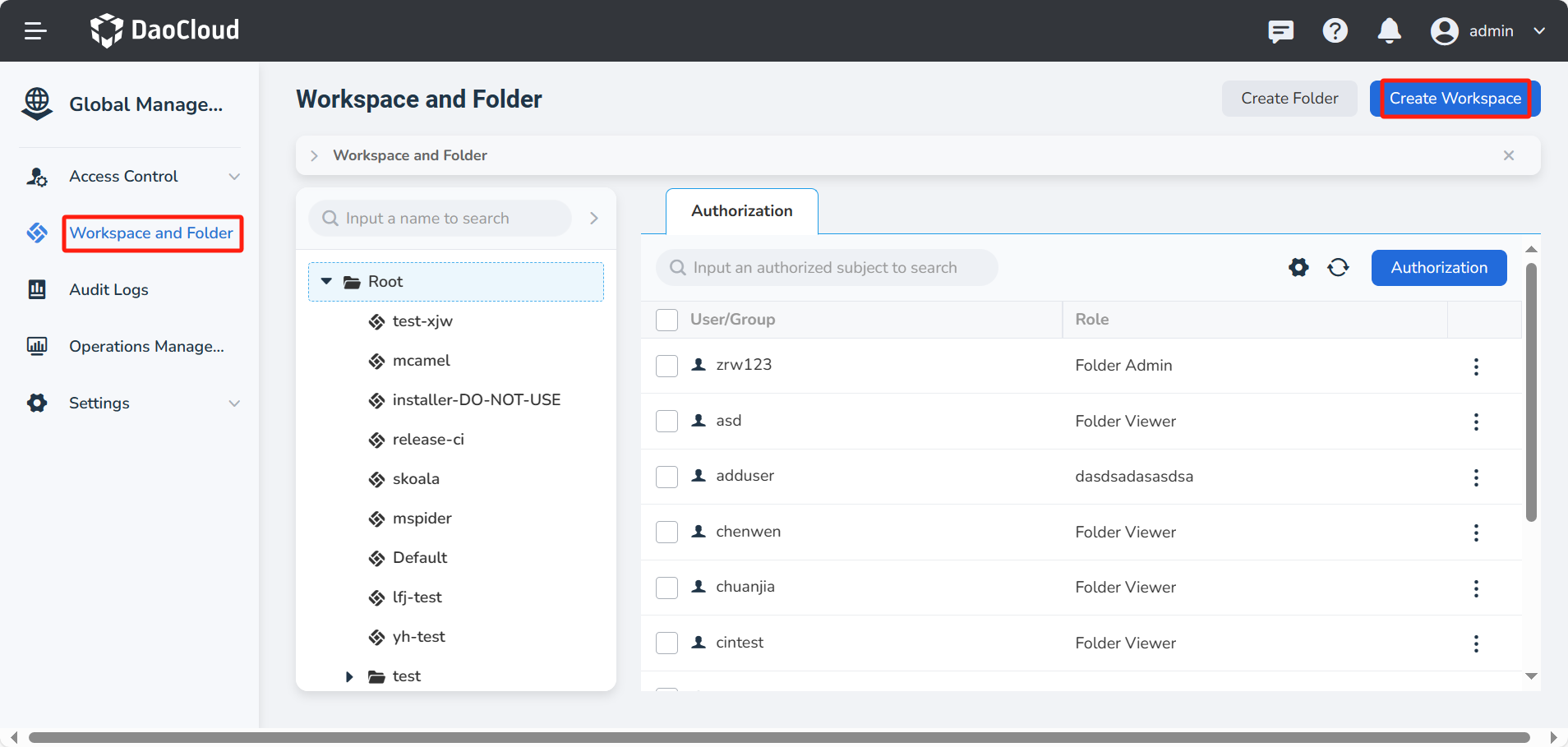Image resolution: width=1568 pixels, height=747 pixels.
Task: Refresh the authorization list
Action: click(1339, 268)
